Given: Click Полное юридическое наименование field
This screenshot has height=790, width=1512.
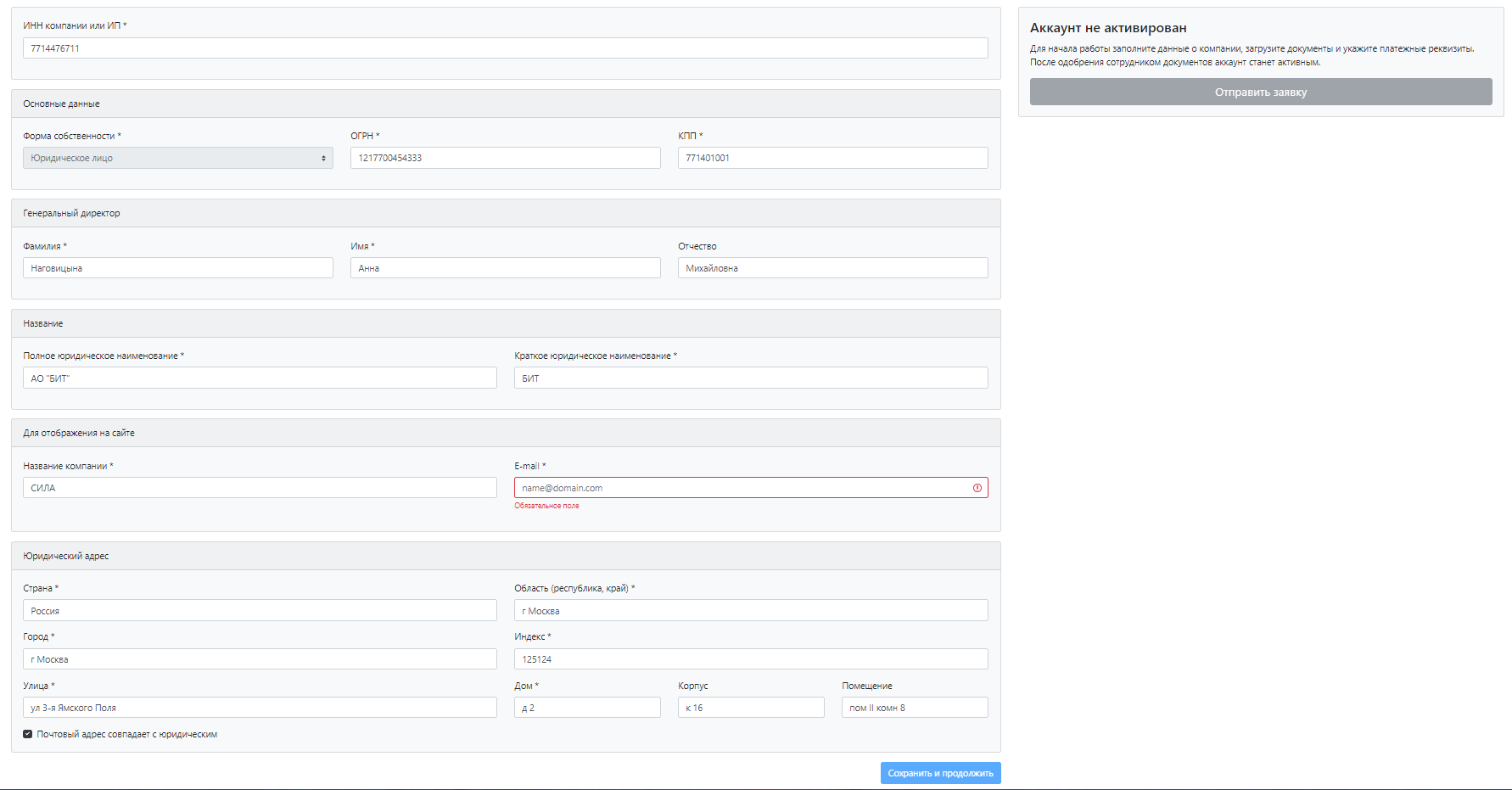Looking at the screenshot, I should [x=260, y=378].
